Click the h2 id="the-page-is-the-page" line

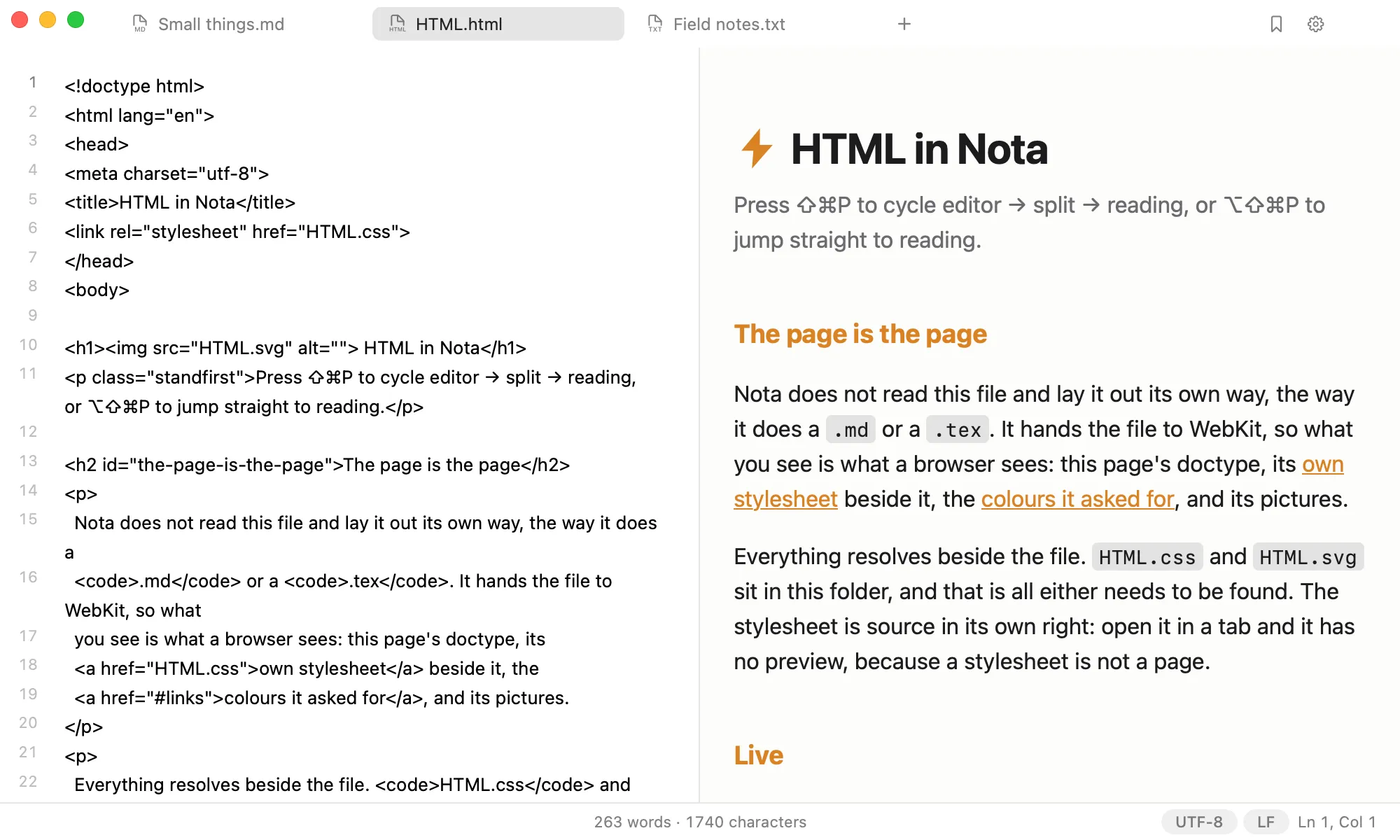point(317,465)
